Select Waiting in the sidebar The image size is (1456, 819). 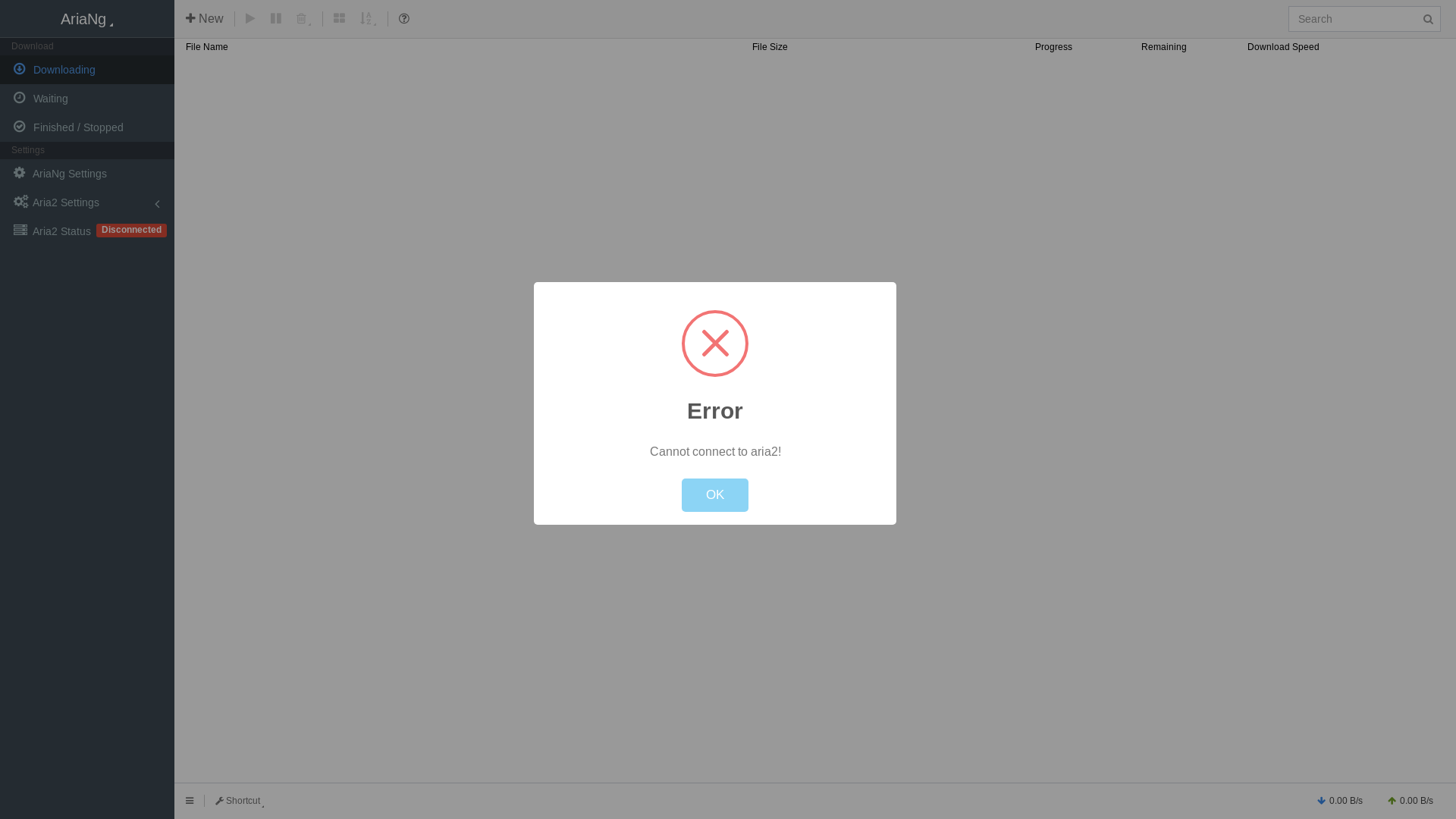(x=87, y=99)
